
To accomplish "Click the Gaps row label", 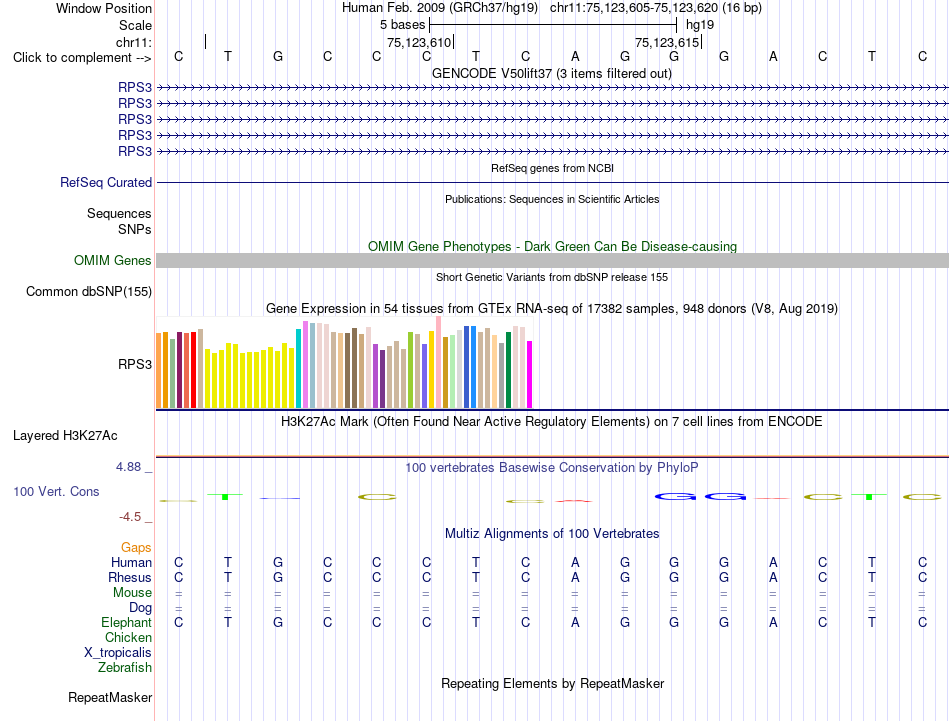I will coord(136,548).
